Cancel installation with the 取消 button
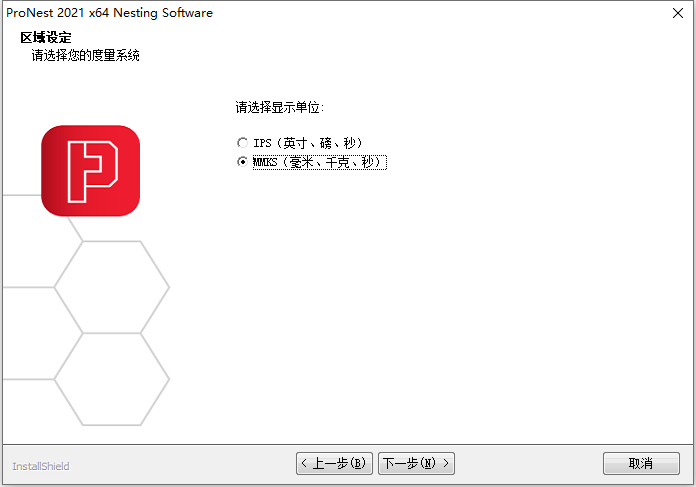696x487 pixels. pos(641,463)
